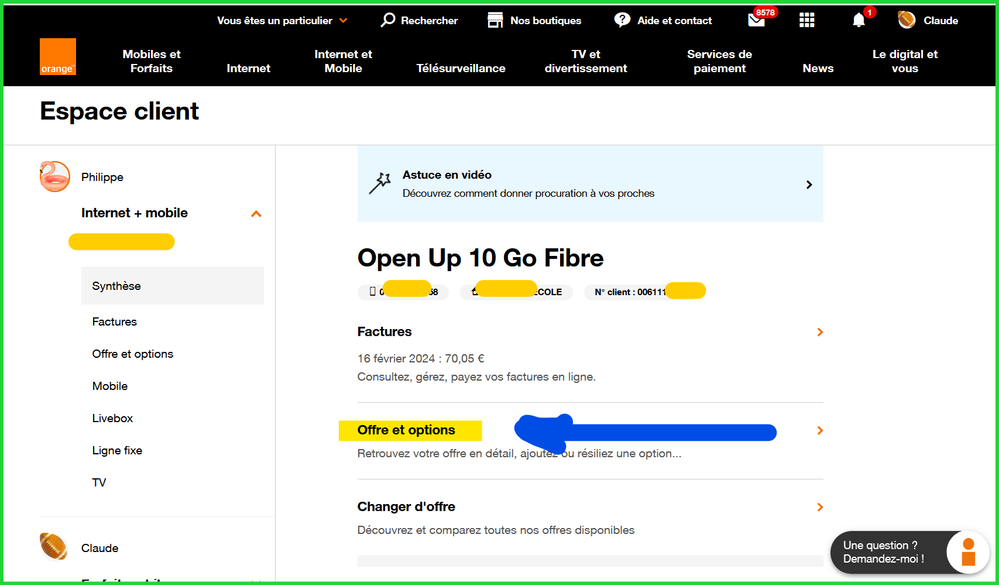Click the Aide et contact link text
999x585 pixels.
click(x=675, y=20)
